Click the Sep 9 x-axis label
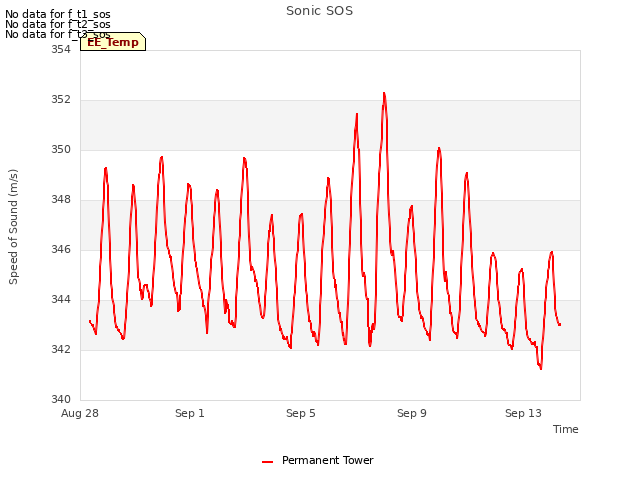The height and width of the screenshot is (480, 640). (x=412, y=413)
